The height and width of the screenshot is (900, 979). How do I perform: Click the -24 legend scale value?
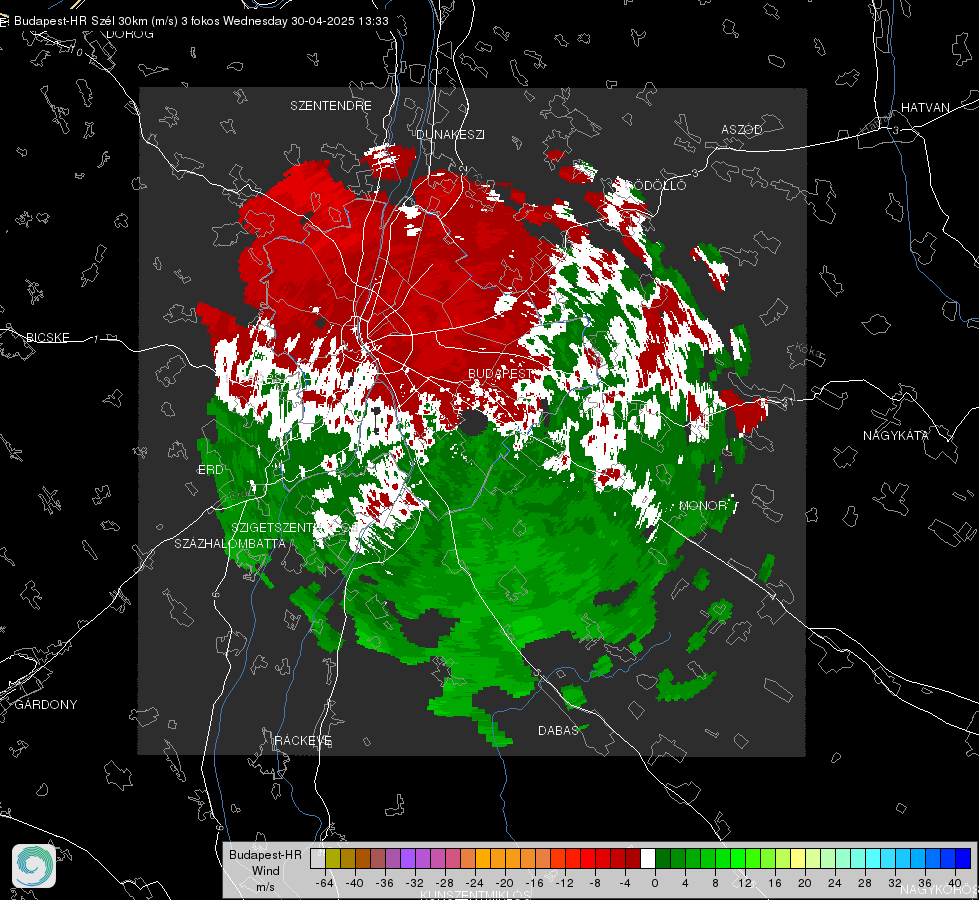pyautogui.click(x=475, y=883)
